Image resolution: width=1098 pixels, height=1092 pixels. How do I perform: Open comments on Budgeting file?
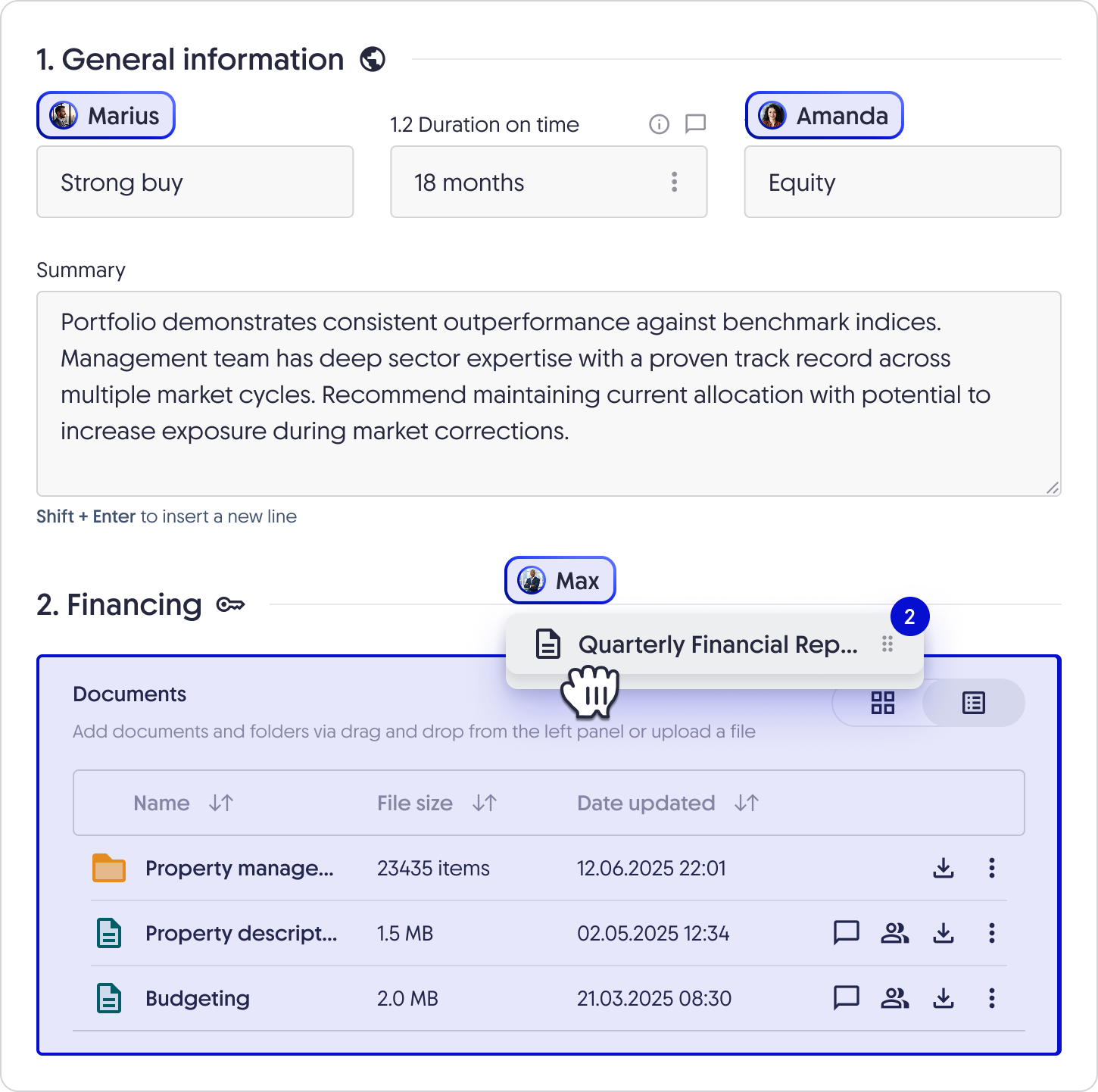847,998
